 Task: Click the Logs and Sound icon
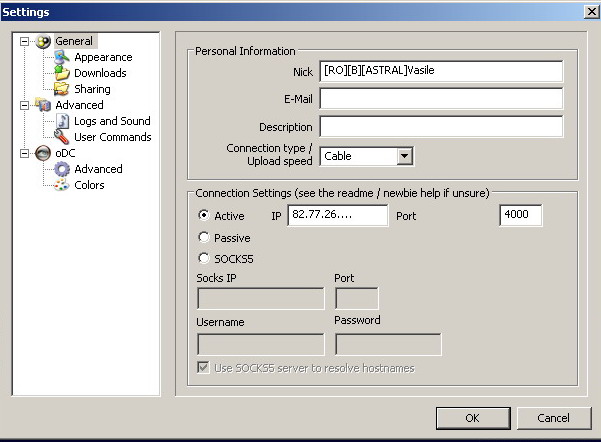coord(62,121)
